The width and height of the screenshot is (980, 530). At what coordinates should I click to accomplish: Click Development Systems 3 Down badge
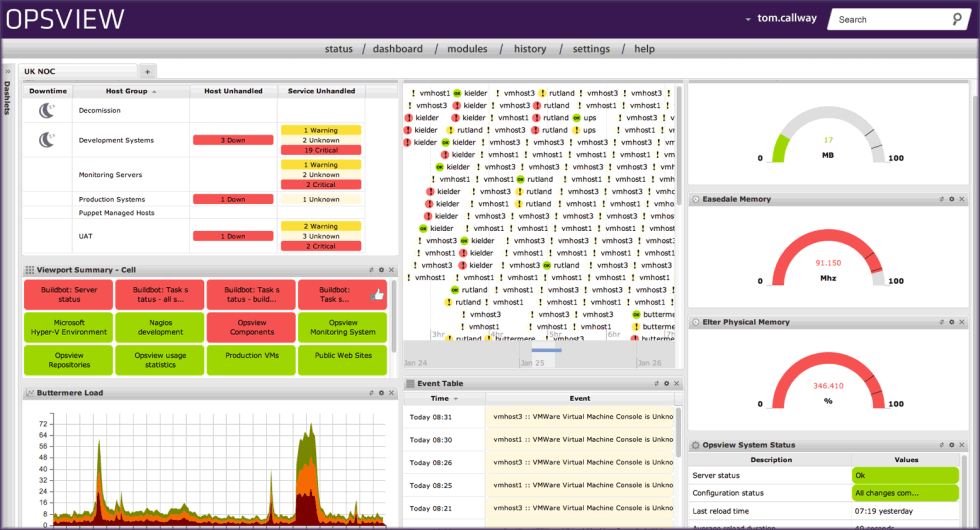point(233,140)
